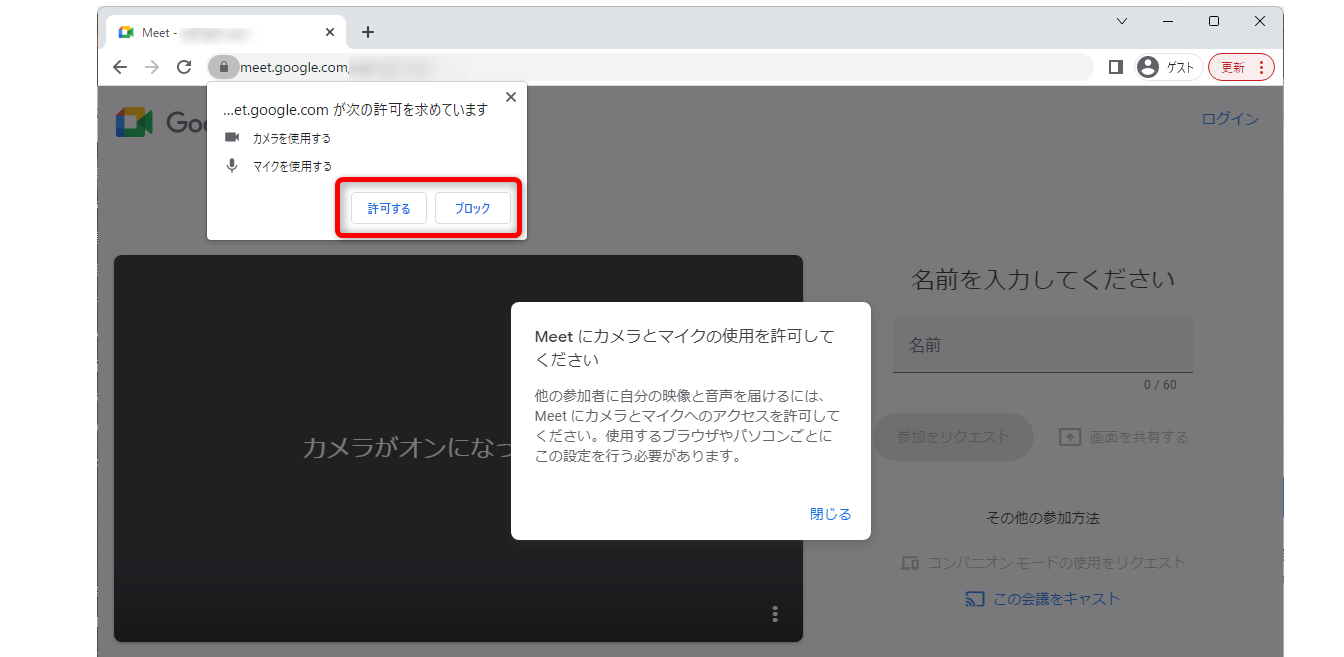Click 閉じる in the Meet dialog
1344x657 pixels.
tap(830, 514)
